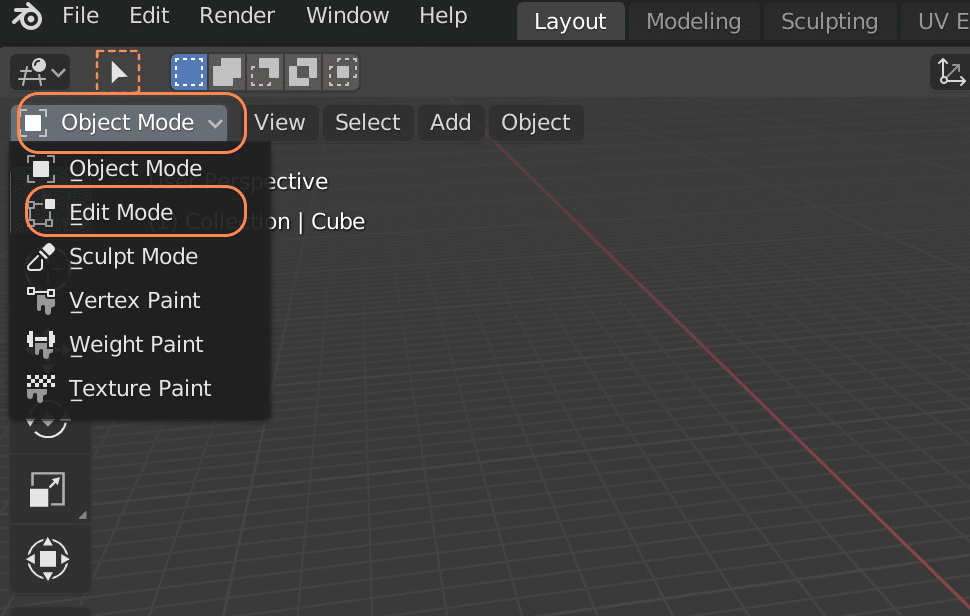Open the Help menu
The height and width of the screenshot is (616, 970).
443,15
